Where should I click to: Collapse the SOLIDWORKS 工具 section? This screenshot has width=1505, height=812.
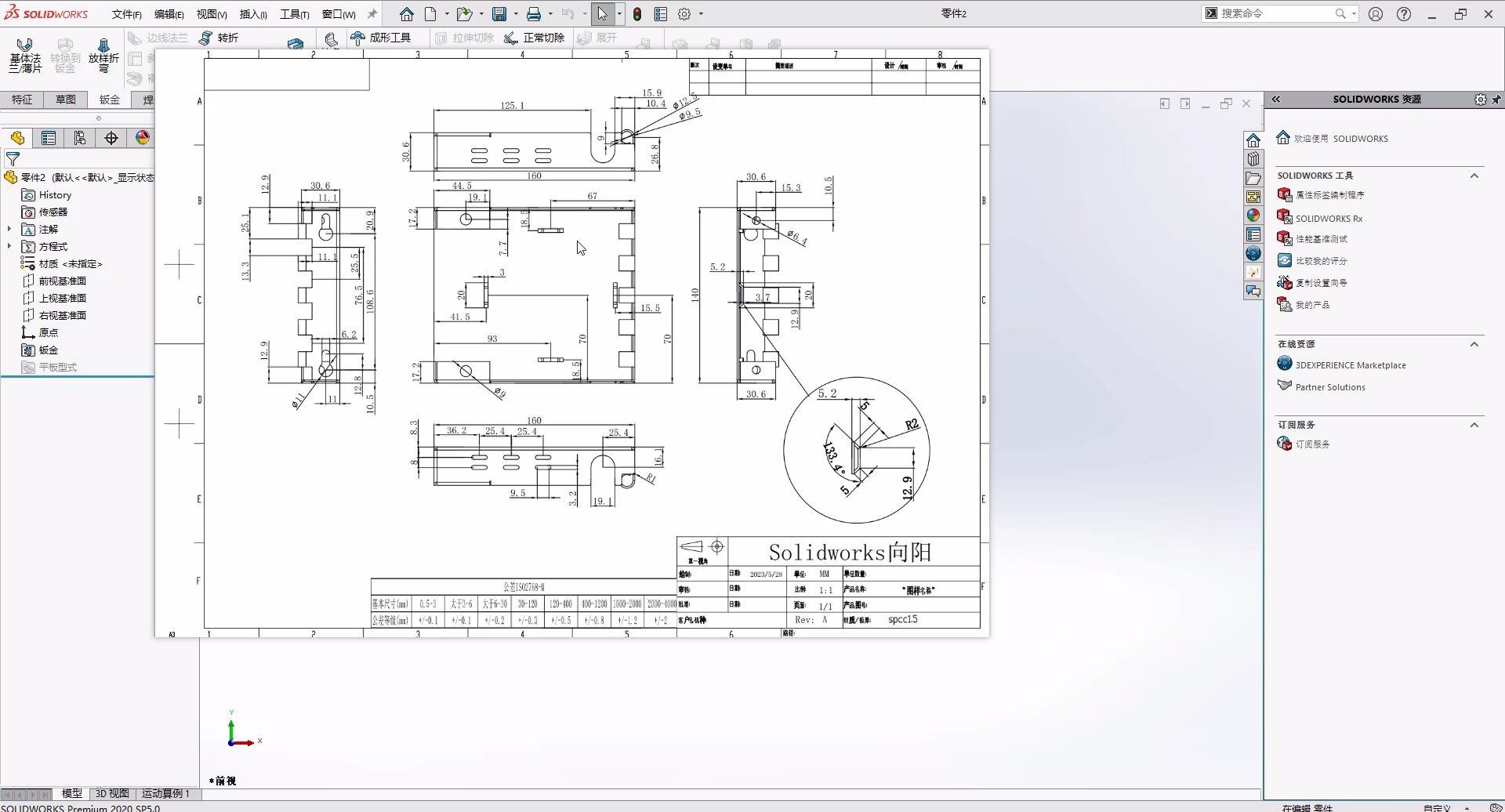click(1474, 176)
